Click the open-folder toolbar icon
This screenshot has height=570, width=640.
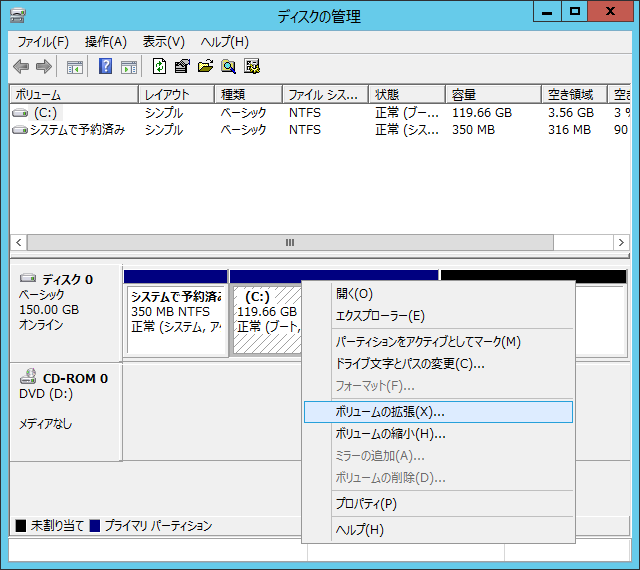(205, 66)
